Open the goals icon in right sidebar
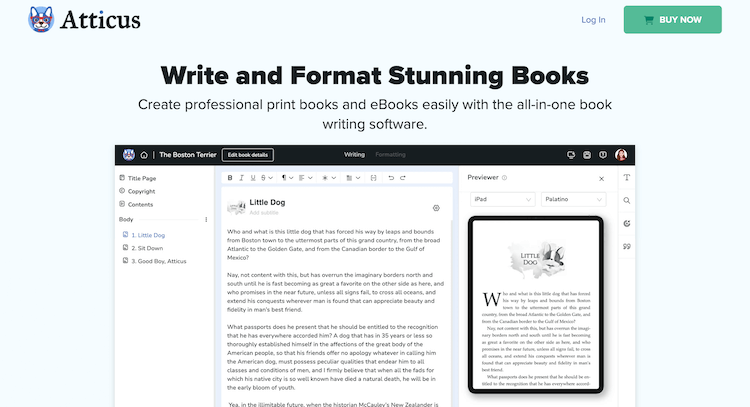This screenshot has width=750, height=407. click(x=627, y=223)
